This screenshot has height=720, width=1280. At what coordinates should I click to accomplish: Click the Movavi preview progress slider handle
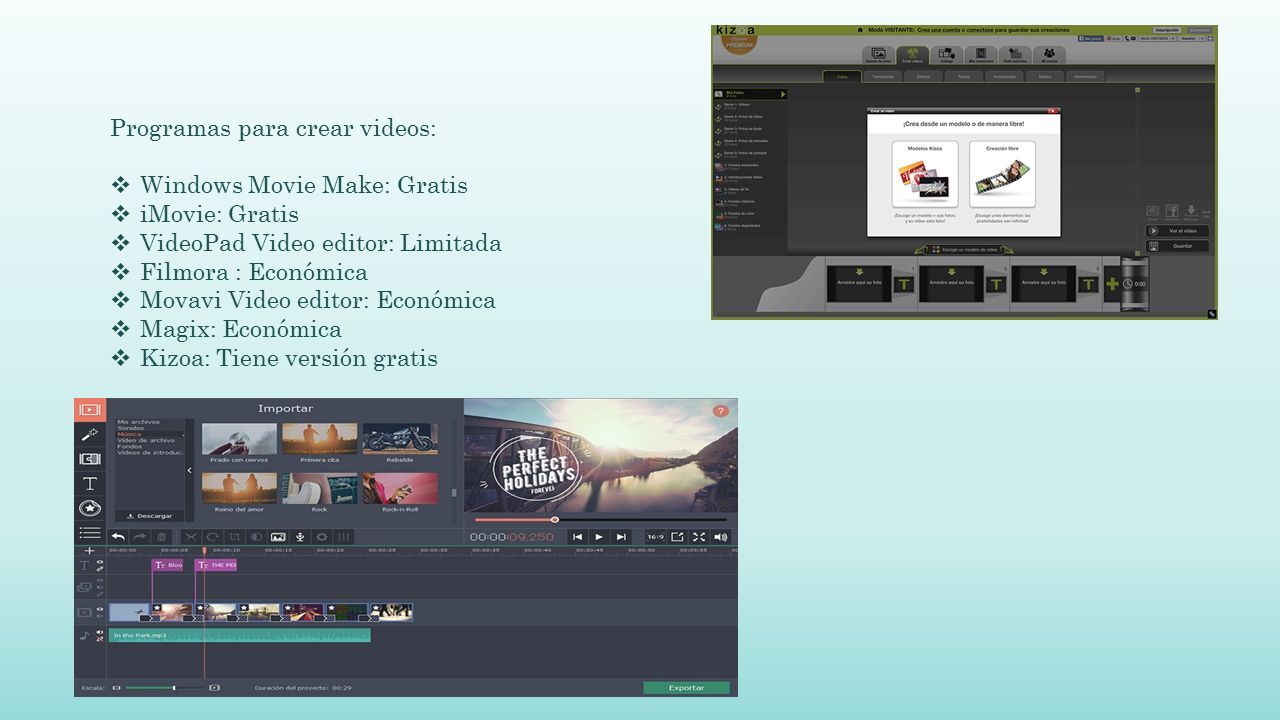[555, 520]
